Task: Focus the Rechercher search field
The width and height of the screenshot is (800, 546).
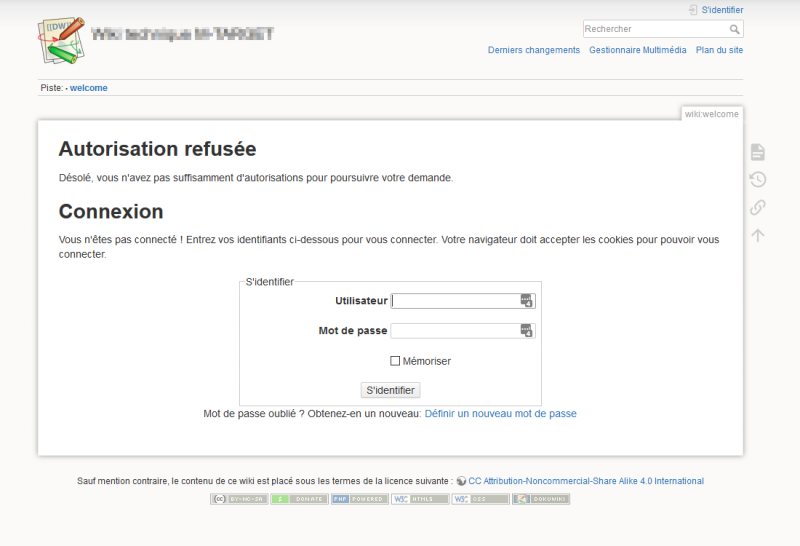Action: (655, 30)
